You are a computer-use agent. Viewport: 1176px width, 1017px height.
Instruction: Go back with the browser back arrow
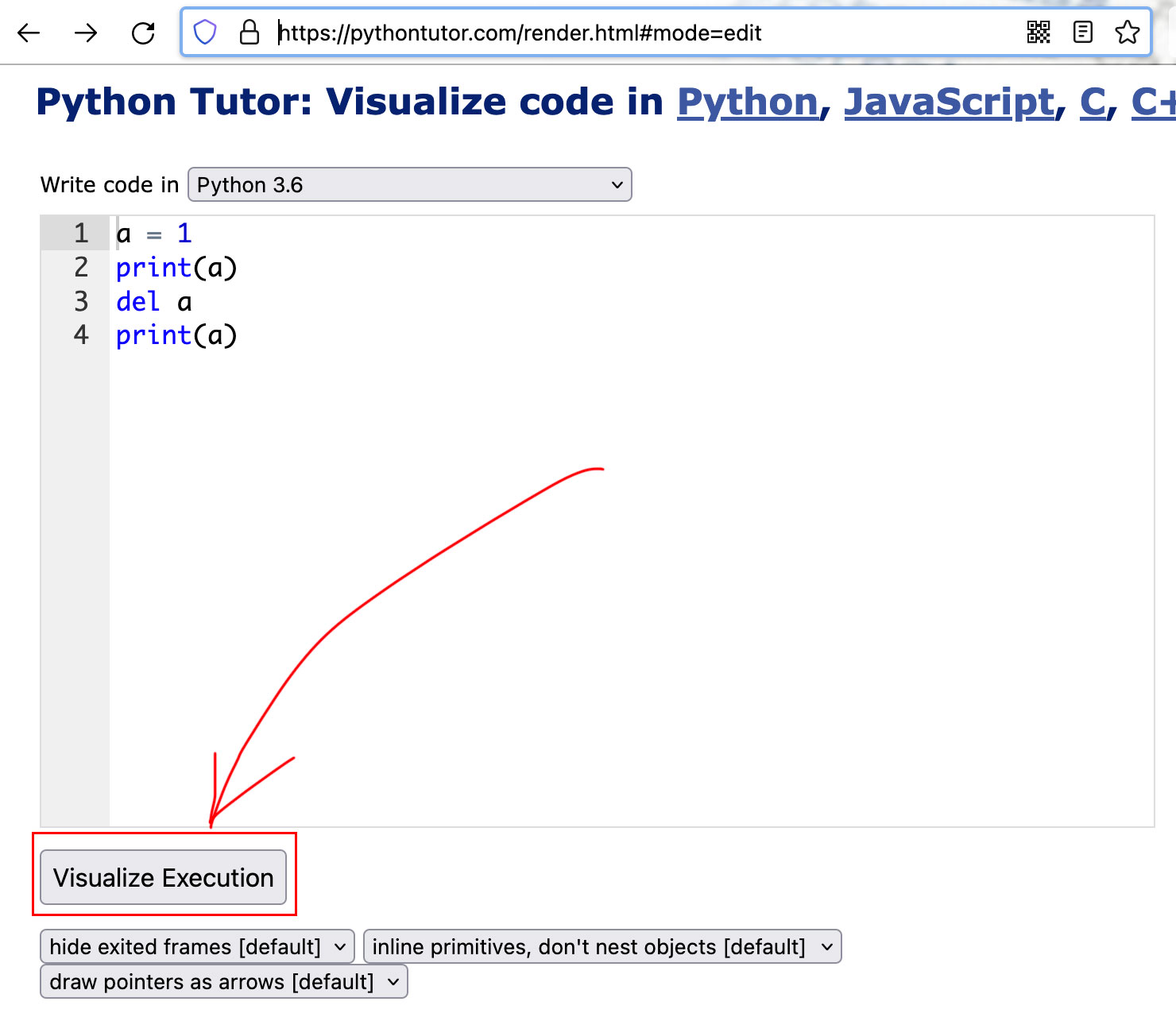(x=29, y=33)
